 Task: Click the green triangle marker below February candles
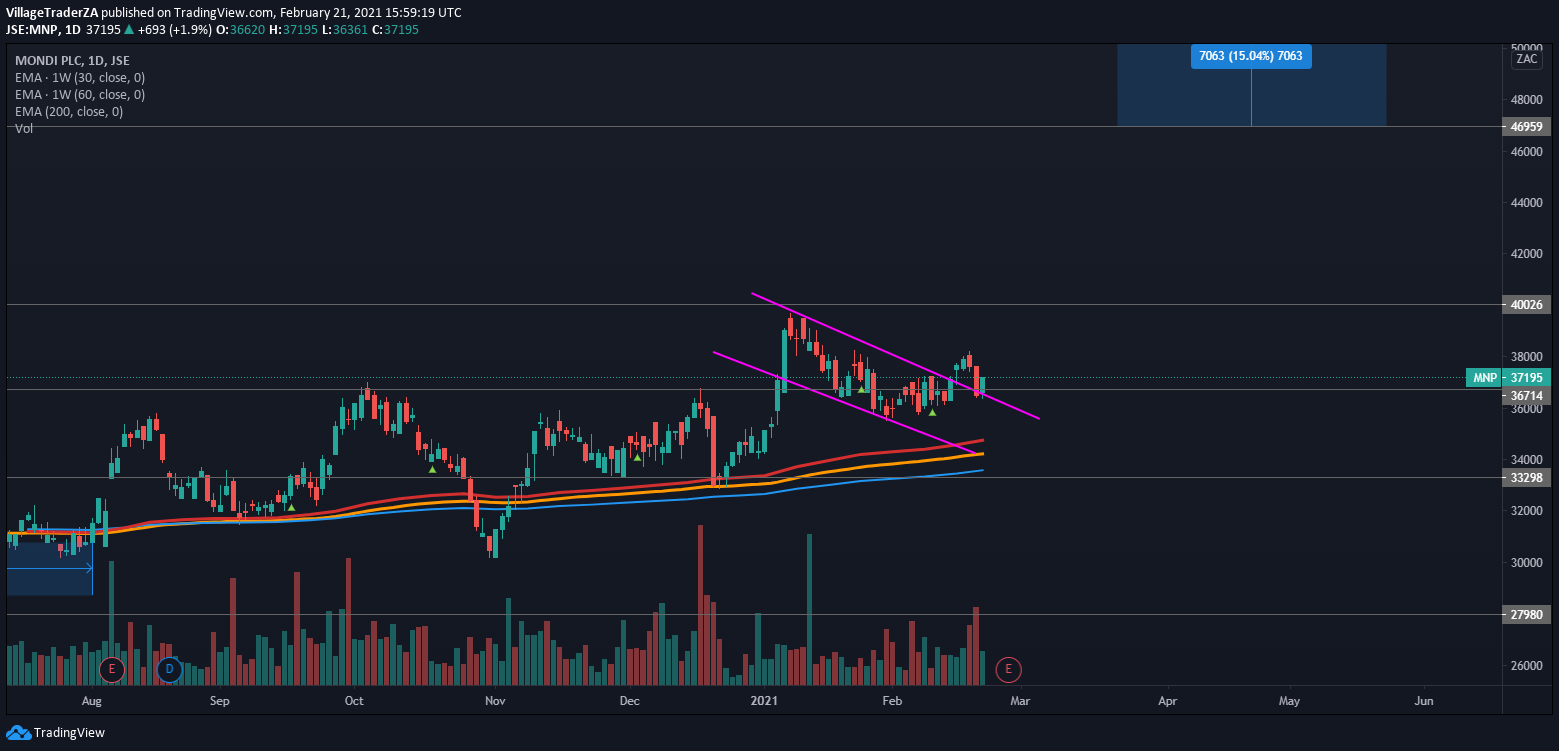click(932, 412)
